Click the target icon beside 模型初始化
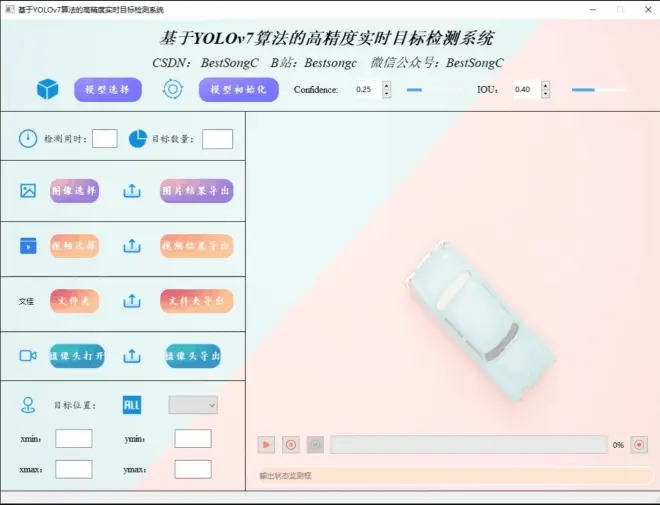The height and width of the screenshot is (505, 660). [x=173, y=90]
